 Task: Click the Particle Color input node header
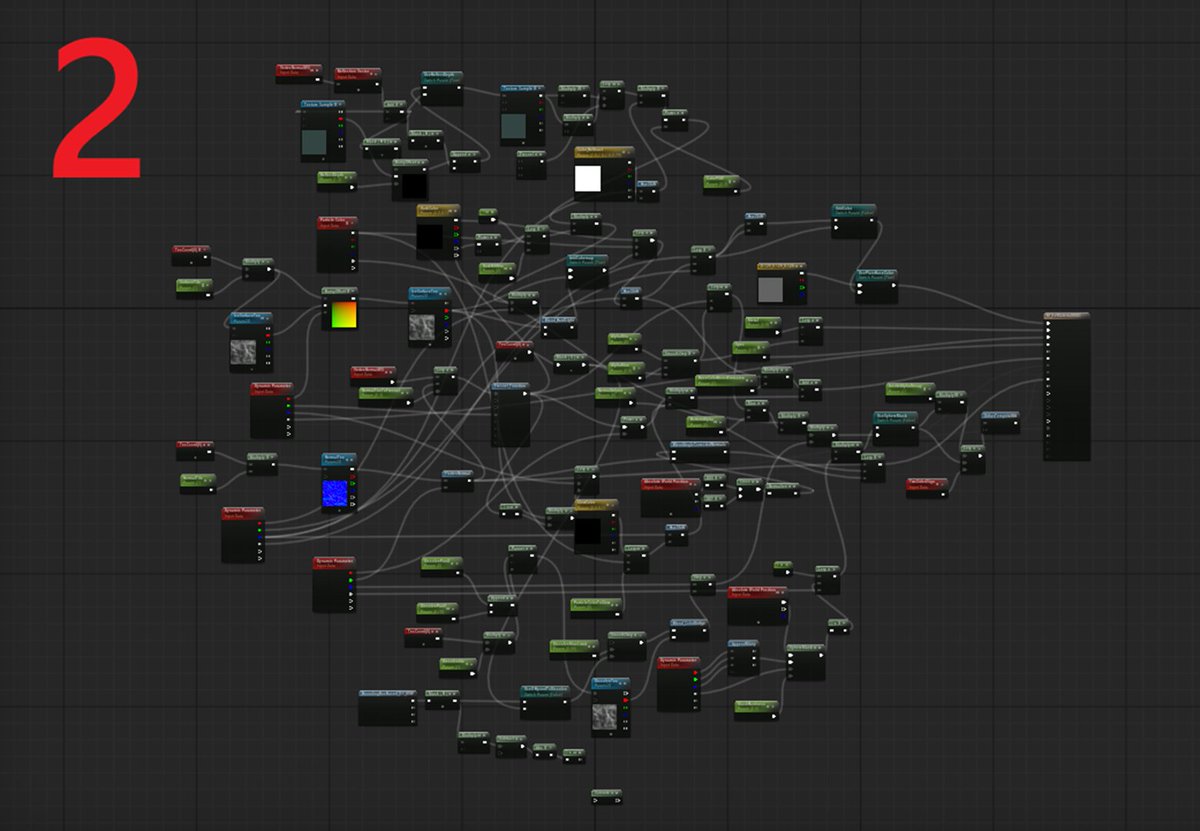tap(337, 223)
